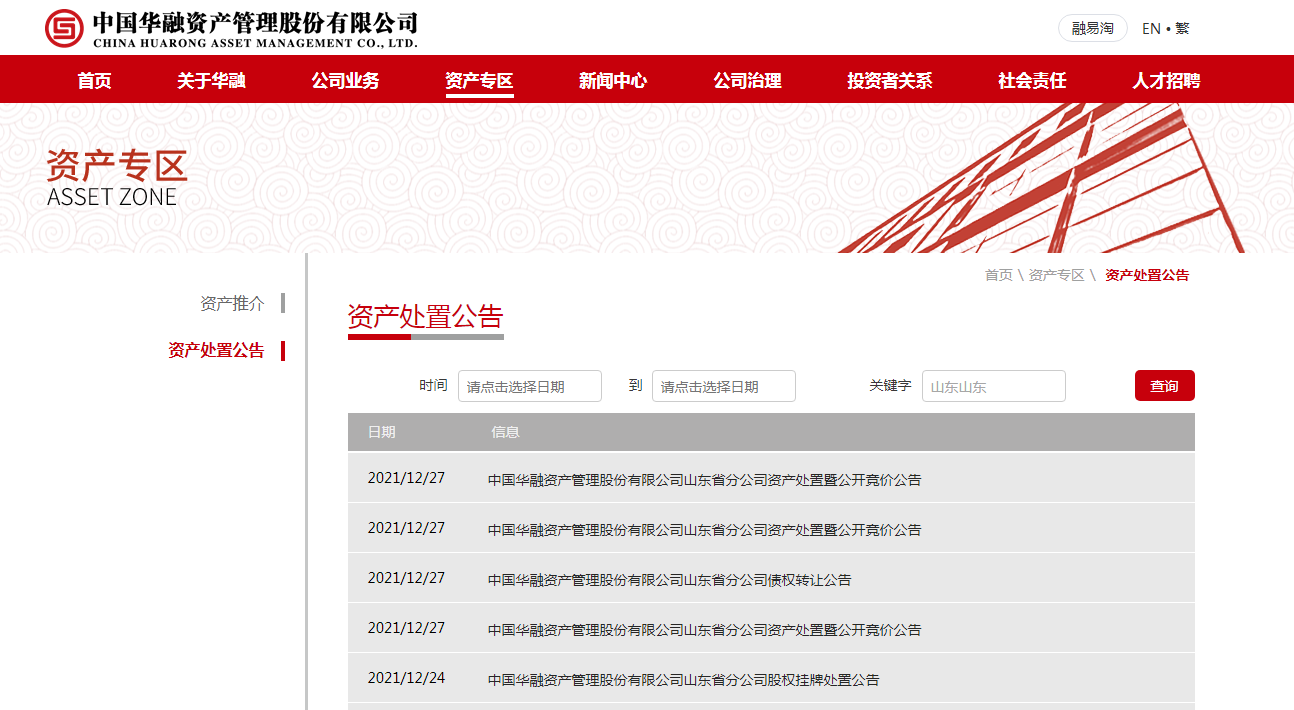The width and height of the screenshot is (1294, 710).
Task: Open 资产推介 in the sidebar
Action: point(232,303)
